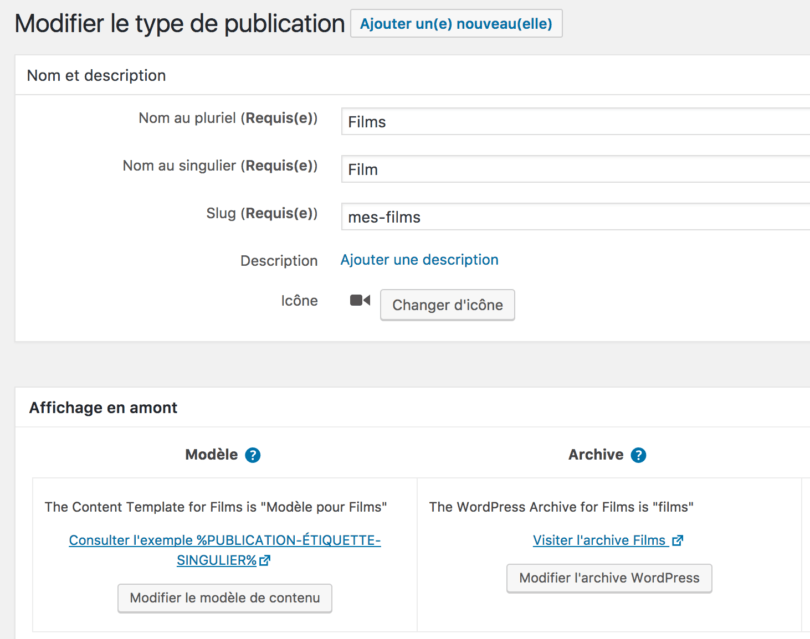Click the Changer d'icône button
This screenshot has height=639, width=810.
[x=447, y=305]
